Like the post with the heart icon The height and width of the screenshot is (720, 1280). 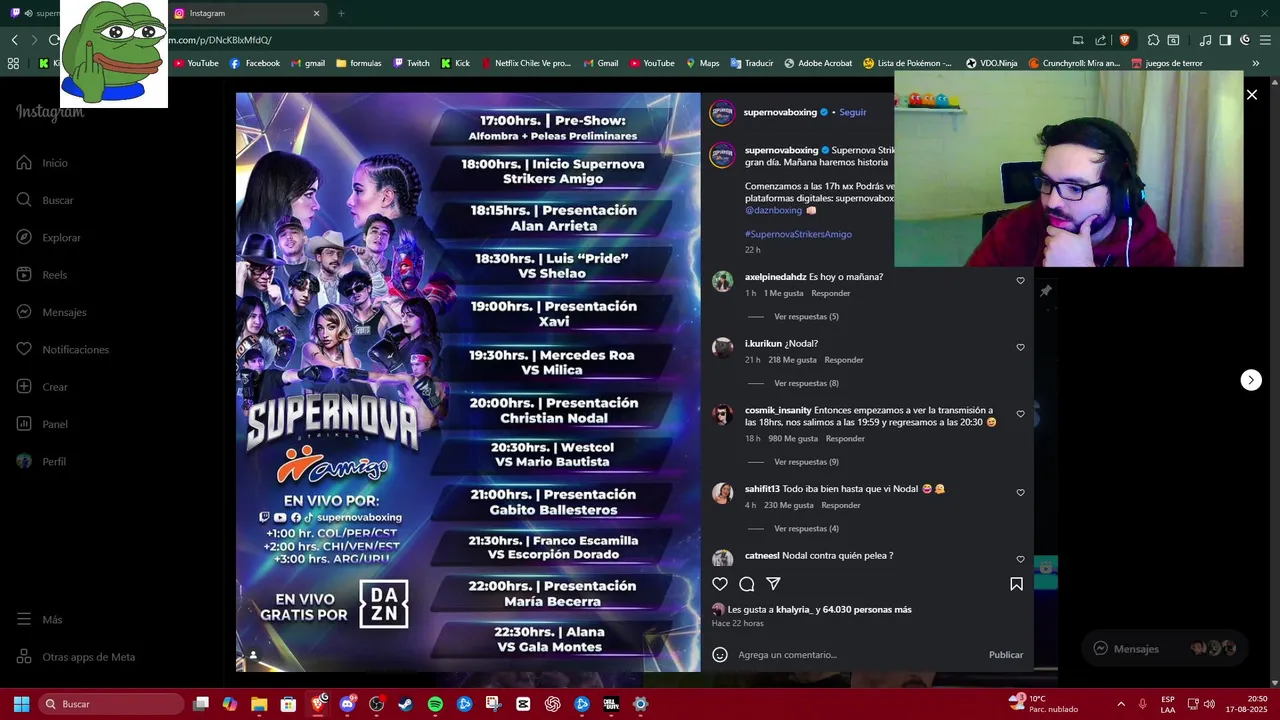720,584
